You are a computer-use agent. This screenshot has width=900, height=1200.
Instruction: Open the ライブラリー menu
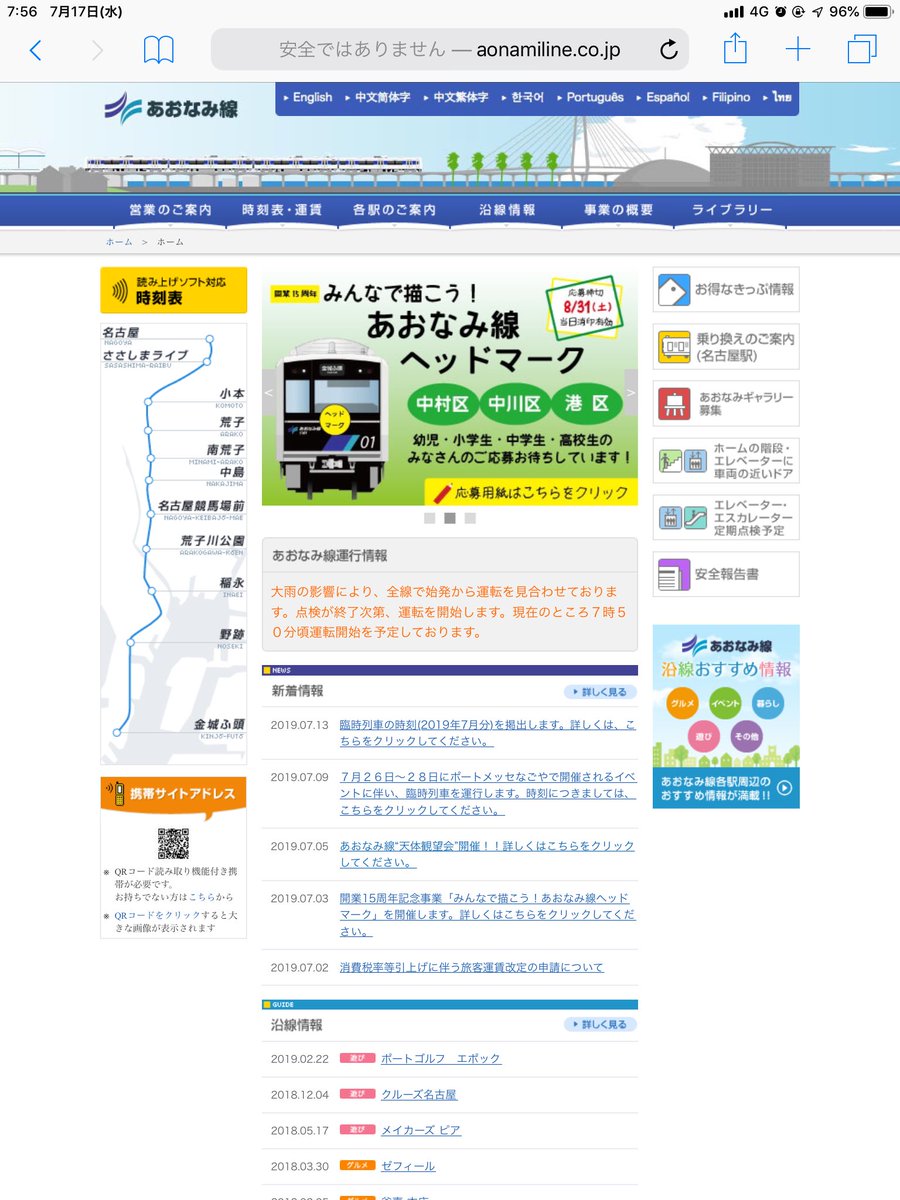[732, 210]
